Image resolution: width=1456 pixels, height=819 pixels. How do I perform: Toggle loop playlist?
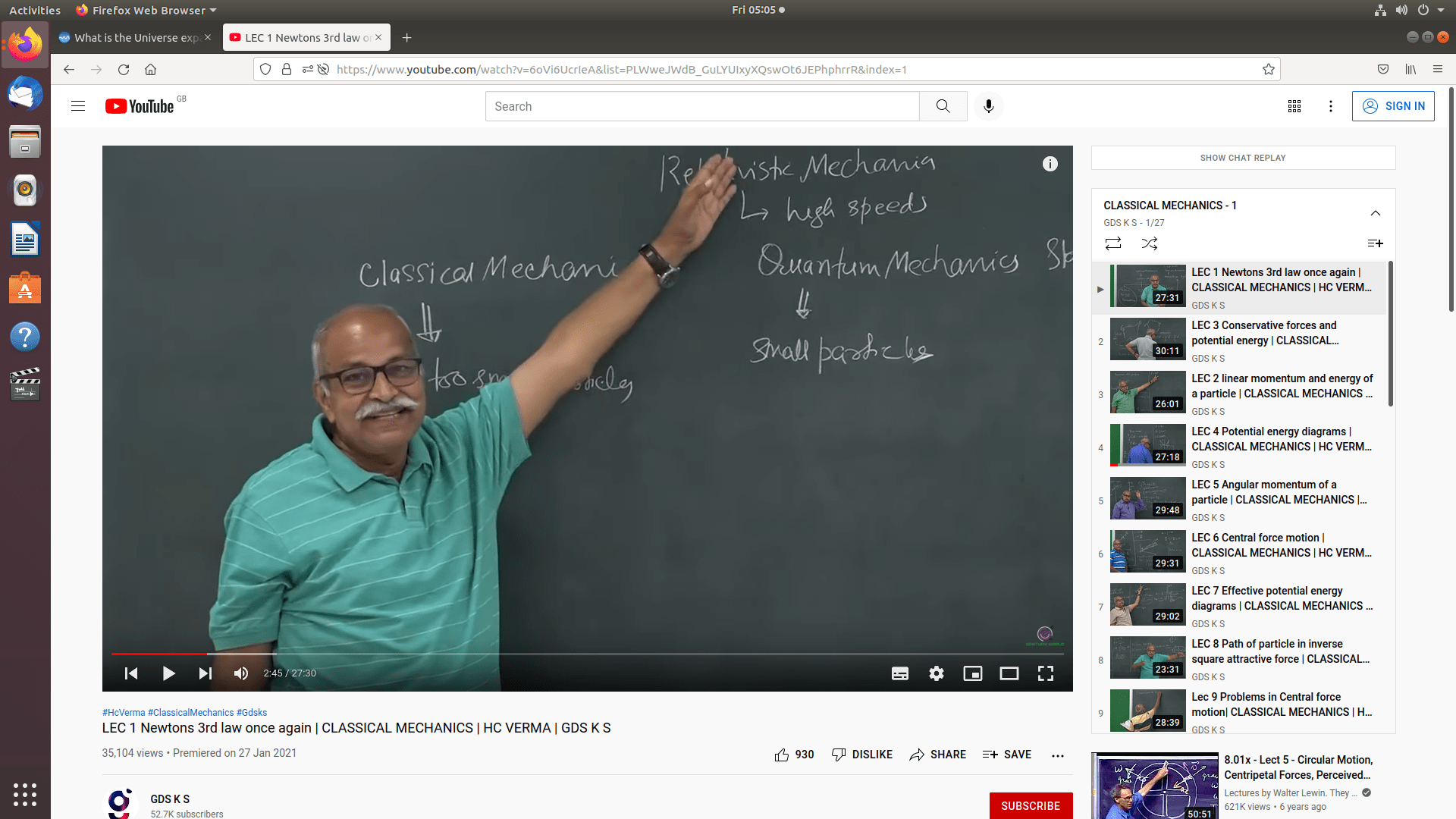click(x=1113, y=243)
